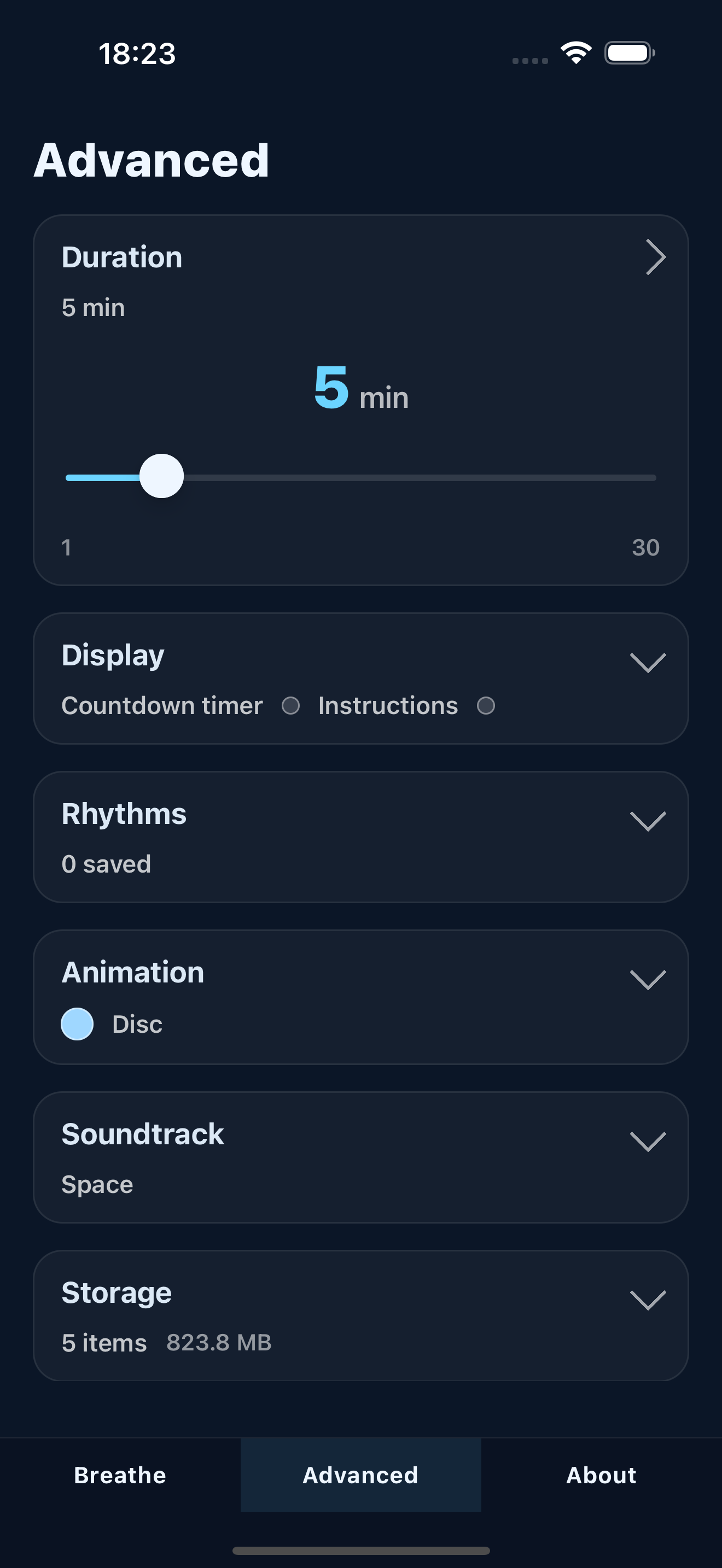Expand the Display section chevron
The height and width of the screenshot is (1568, 722).
(648, 662)
